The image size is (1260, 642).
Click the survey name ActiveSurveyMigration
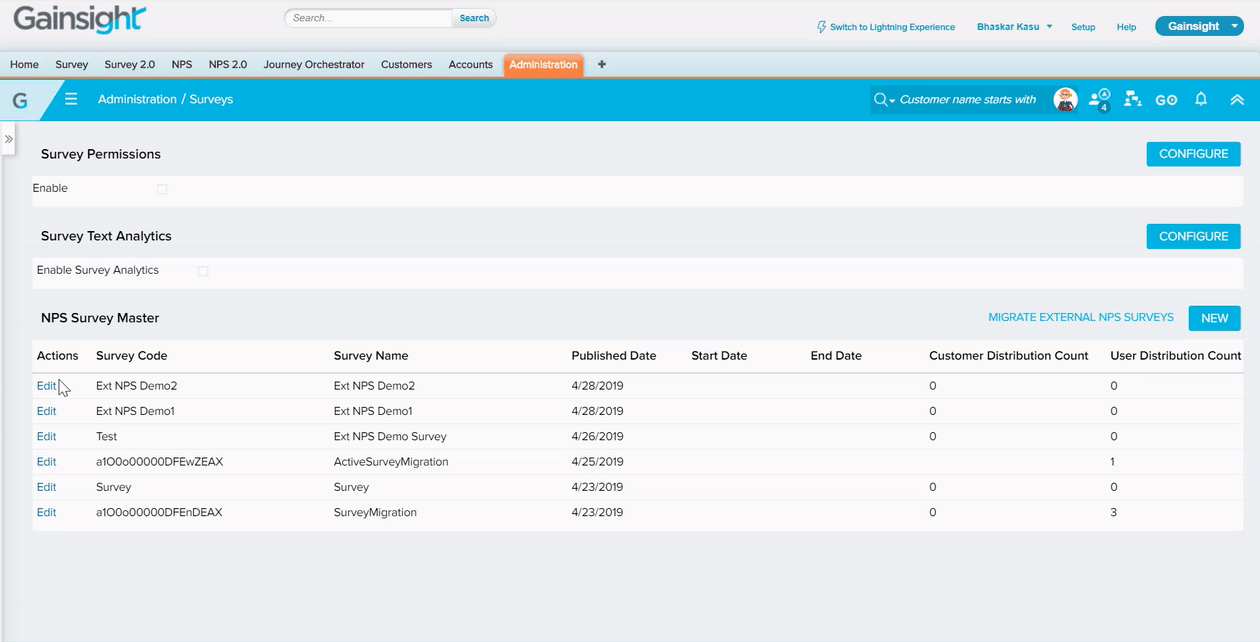point(391,462)
